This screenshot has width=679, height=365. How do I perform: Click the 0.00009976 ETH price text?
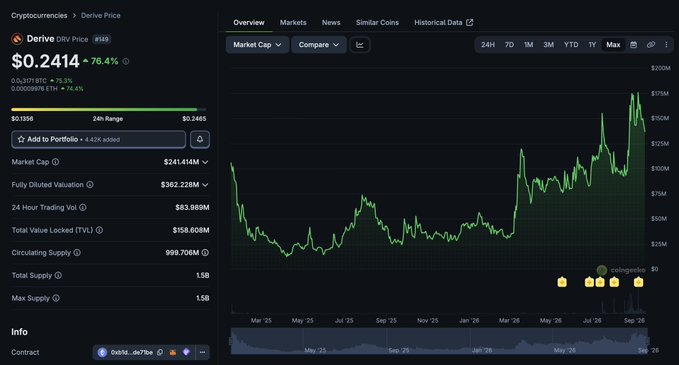[x=34, y=89]
